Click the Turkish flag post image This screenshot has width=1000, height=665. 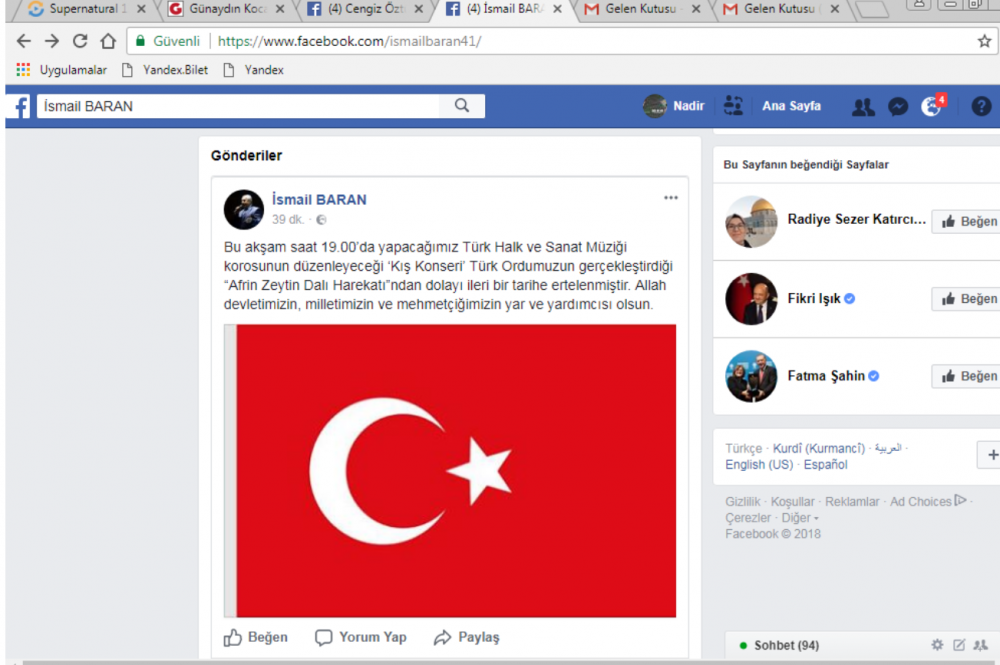(x=450, y=470)
